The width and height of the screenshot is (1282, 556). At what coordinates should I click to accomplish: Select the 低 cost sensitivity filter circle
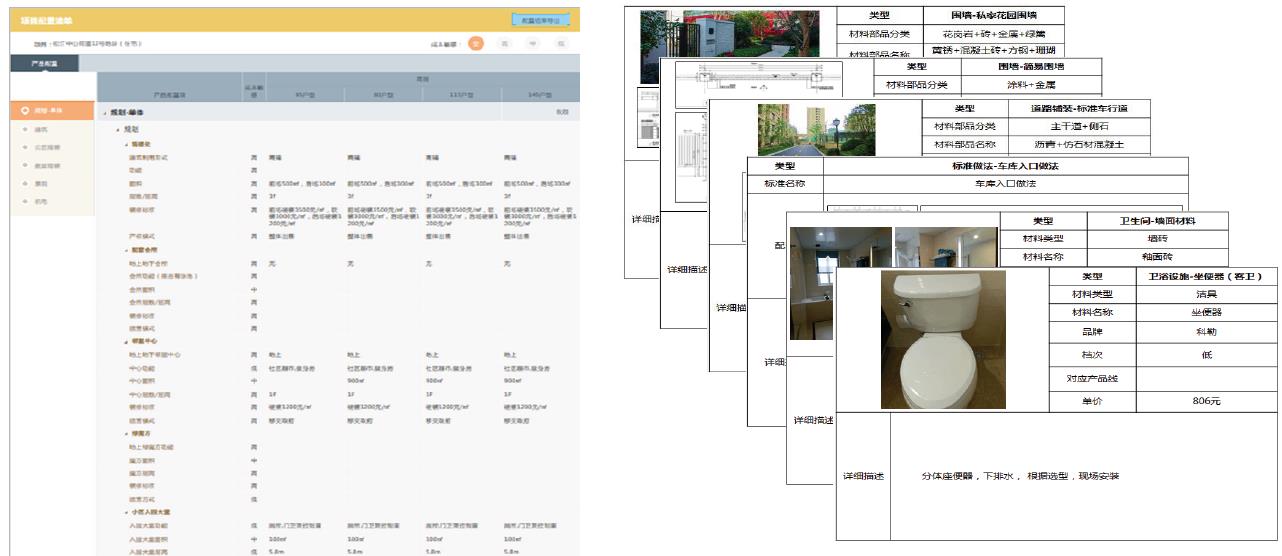click(561, 44)
